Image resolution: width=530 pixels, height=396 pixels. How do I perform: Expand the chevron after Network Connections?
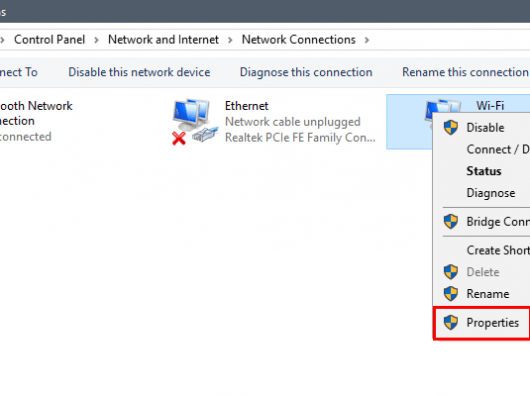(x=367, y=40)
